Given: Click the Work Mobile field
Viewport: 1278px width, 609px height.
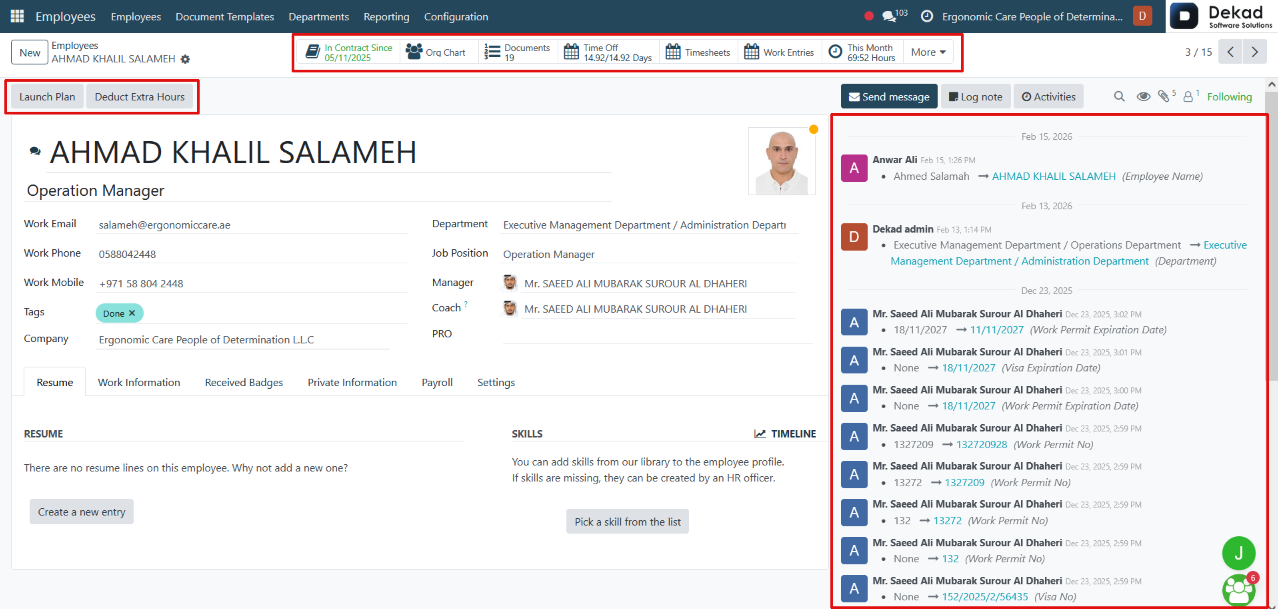Looking at the screenshot, I should tap(252, 283).
